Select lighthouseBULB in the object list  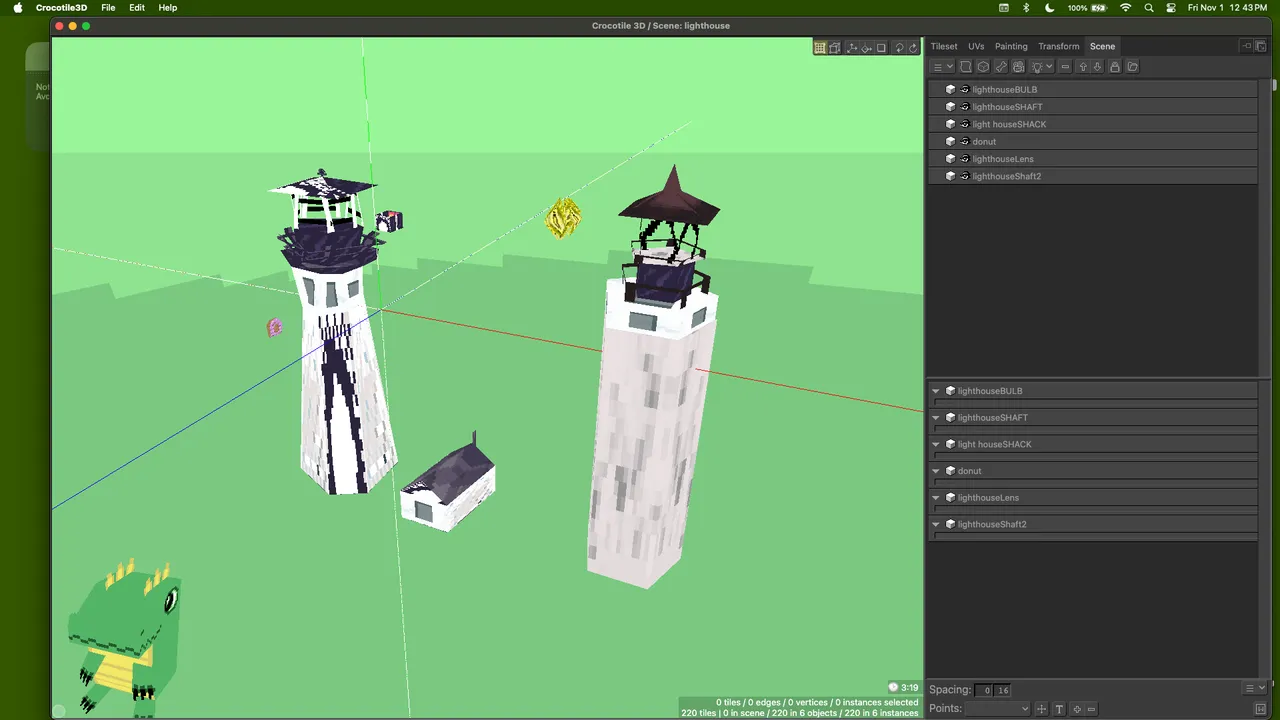(1092, 89)
